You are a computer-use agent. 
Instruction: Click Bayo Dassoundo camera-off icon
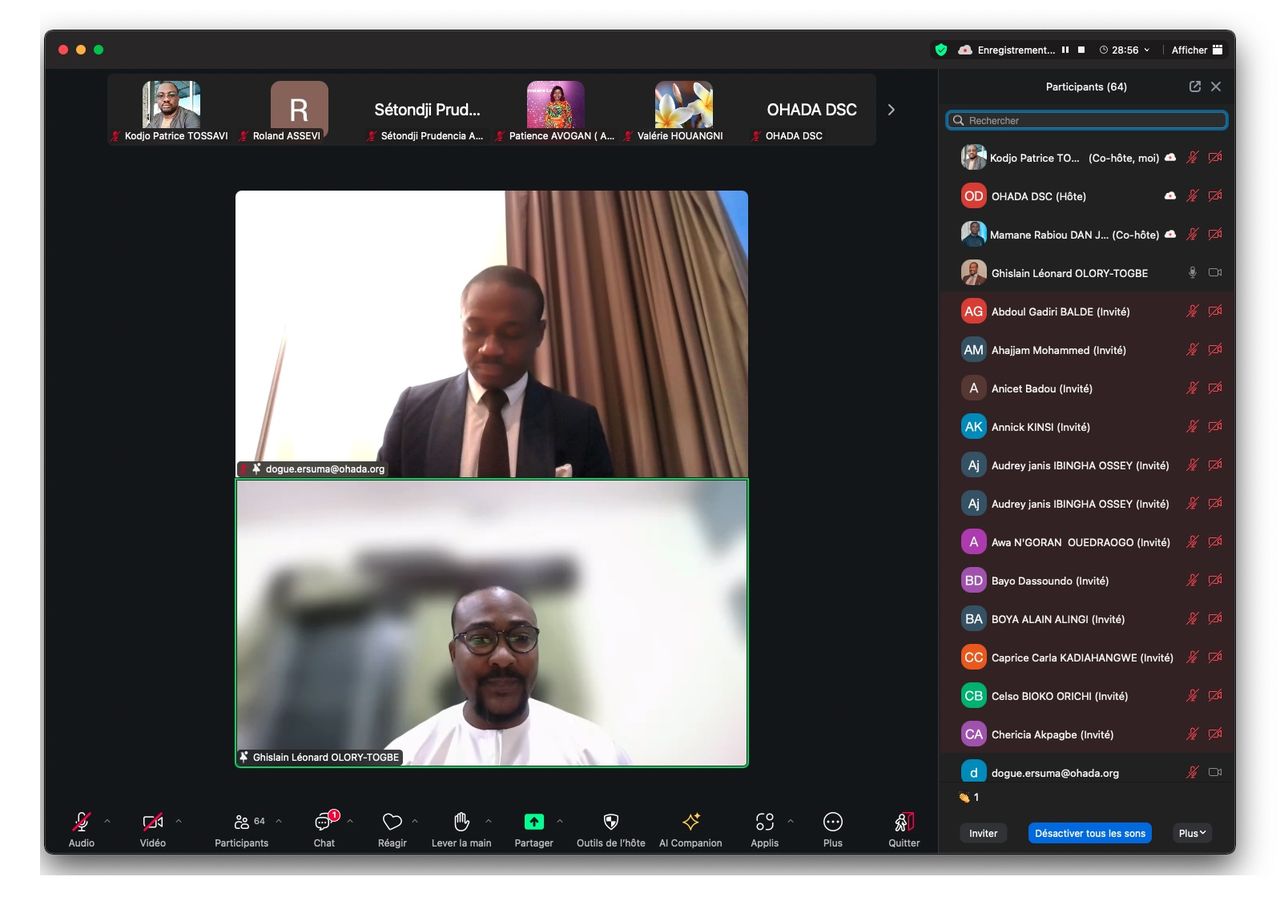pos(1215,580)
